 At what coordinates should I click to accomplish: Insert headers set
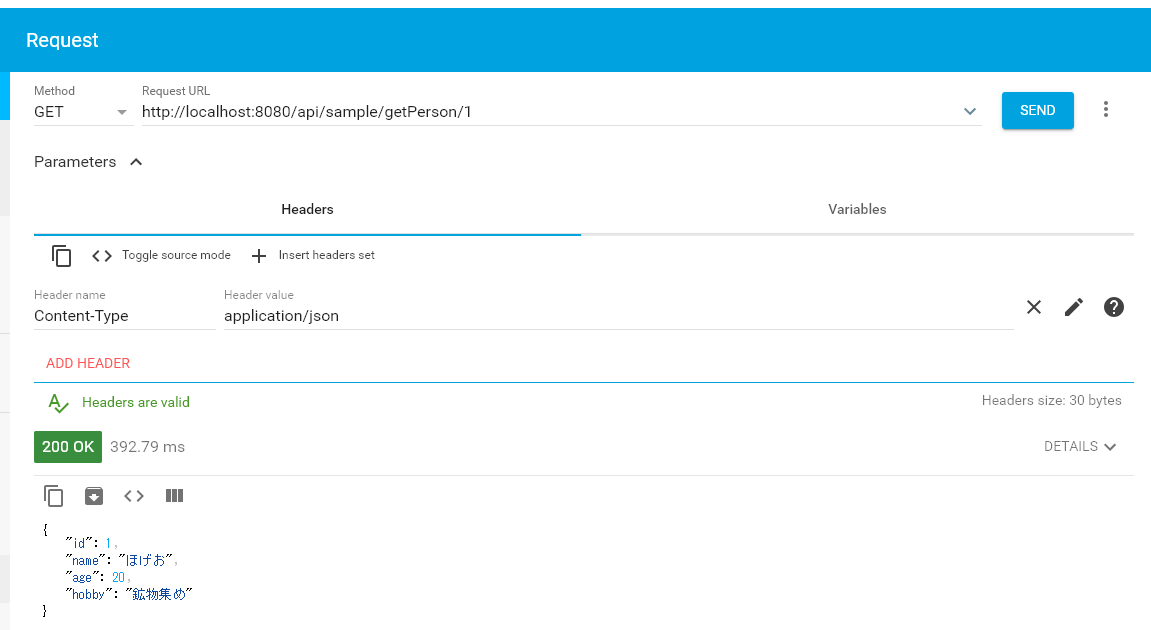pos(313,255)
